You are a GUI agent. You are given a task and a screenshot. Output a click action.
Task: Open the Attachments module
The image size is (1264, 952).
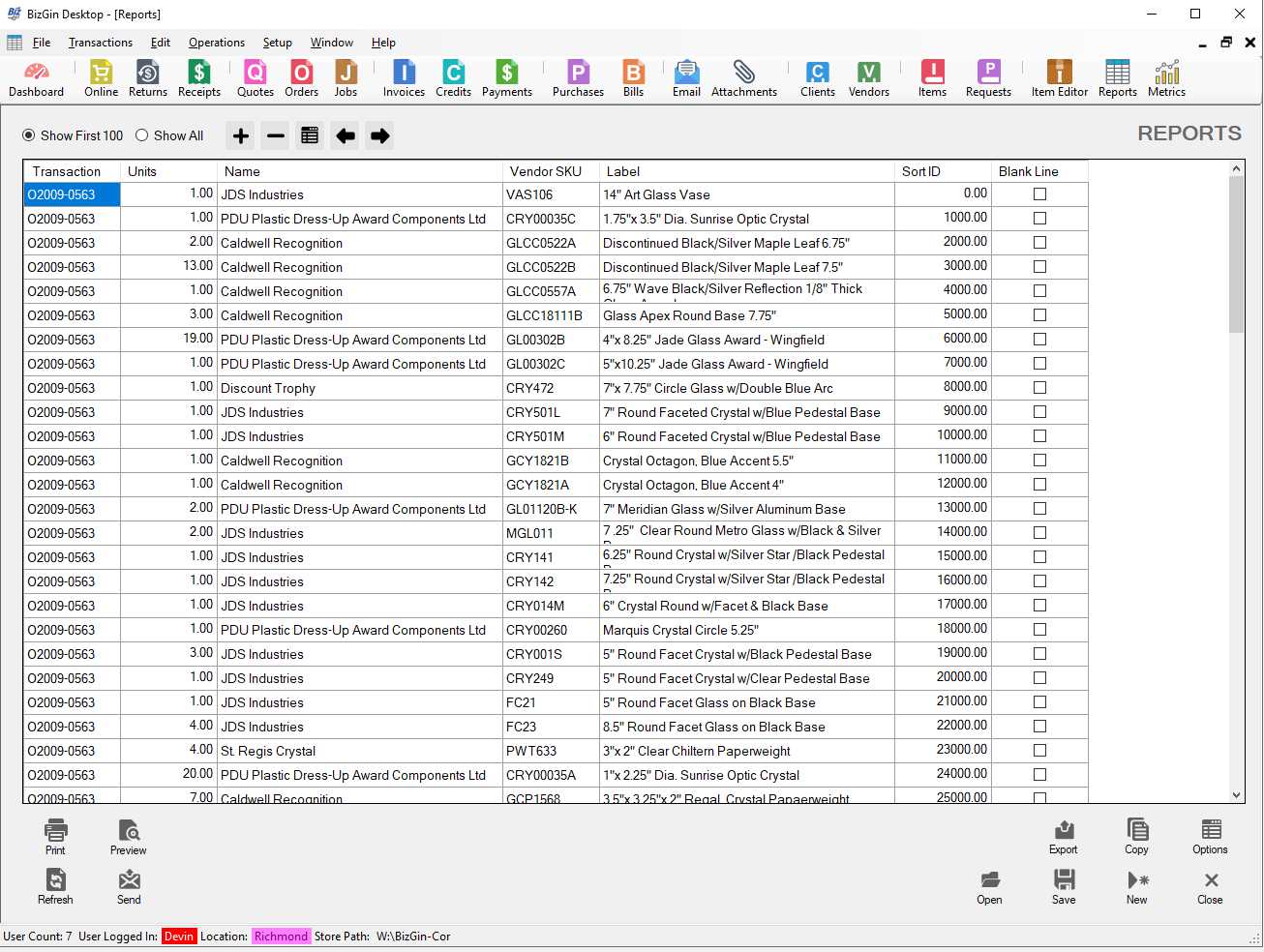click(x=743, y=77)
